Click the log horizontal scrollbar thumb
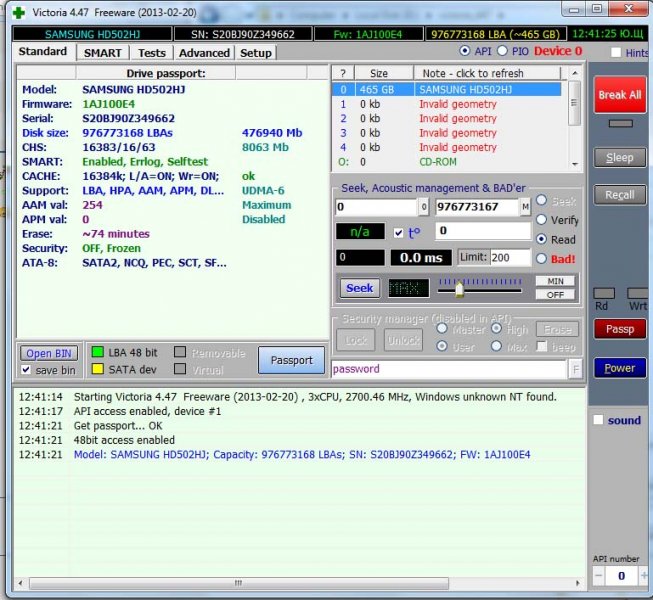The image size is (653, 600). pyautogui.click(x=239, y=583)
